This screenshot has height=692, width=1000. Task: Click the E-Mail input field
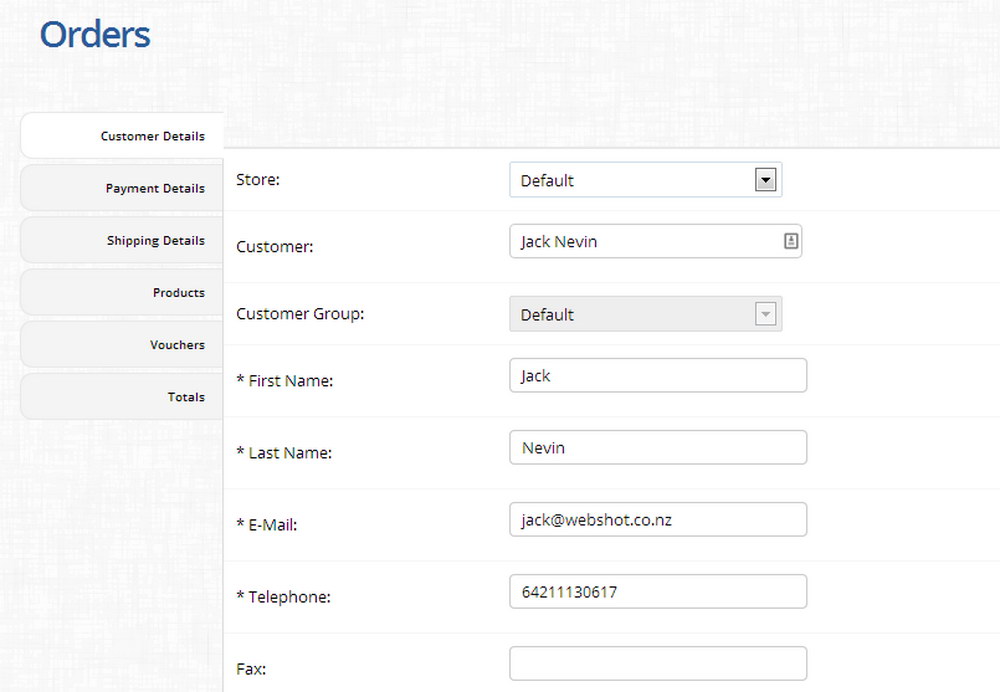coord(658,520)
